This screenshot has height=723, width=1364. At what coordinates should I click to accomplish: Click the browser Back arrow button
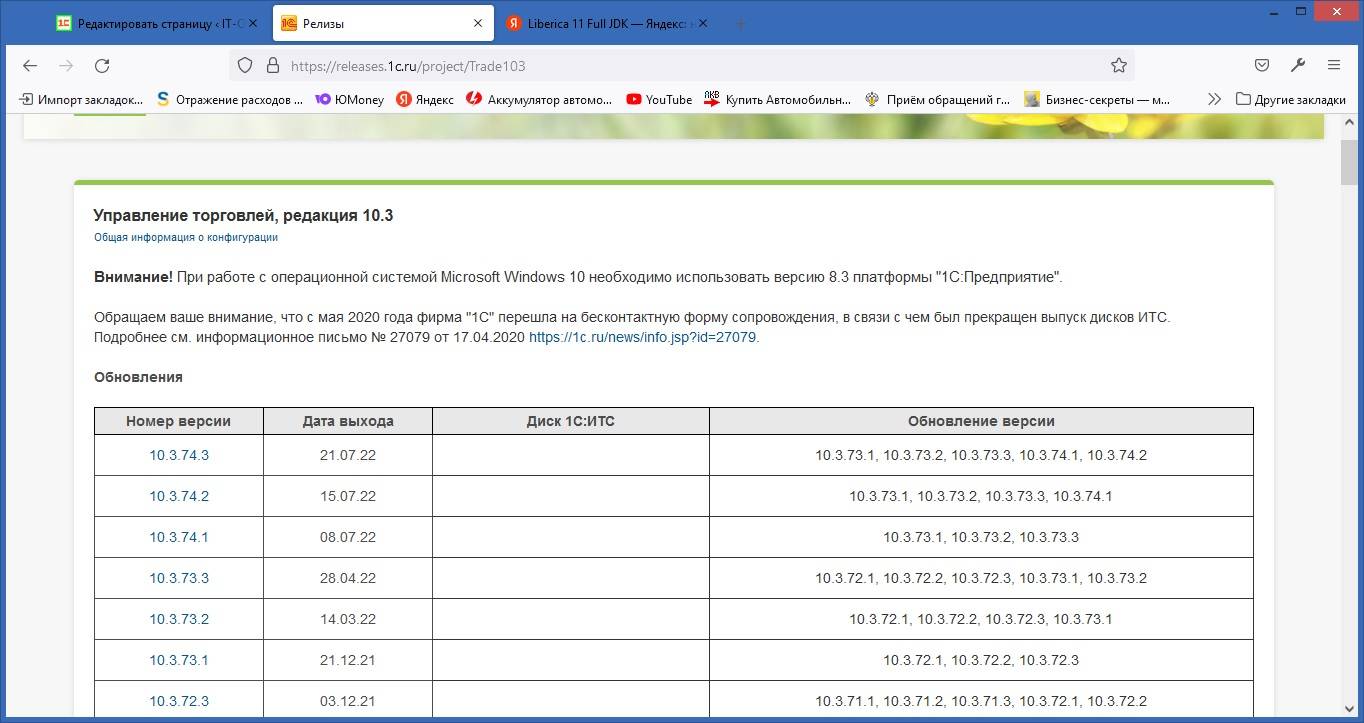(30, 66)
